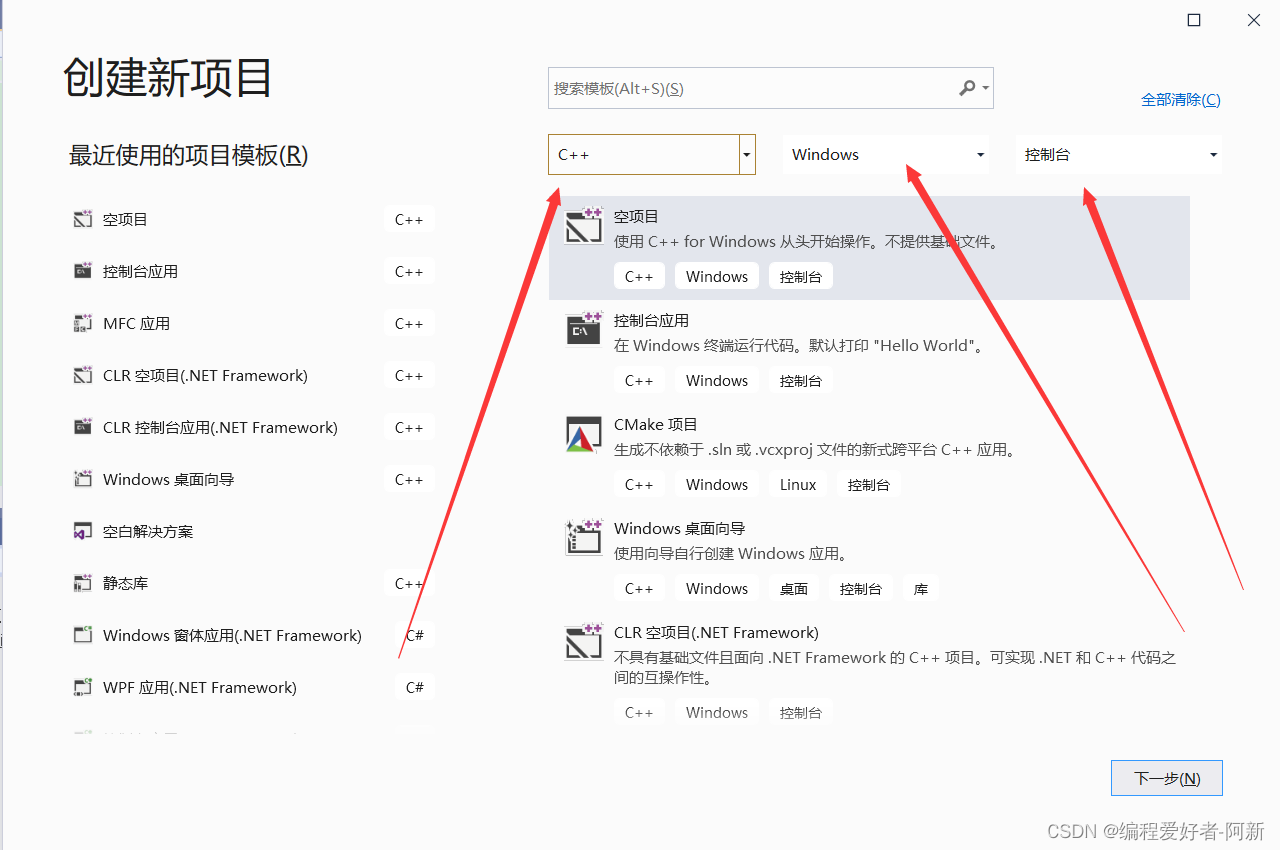
Task: Close the 创建新项目 dialog
Action: tap(1254, 20)
